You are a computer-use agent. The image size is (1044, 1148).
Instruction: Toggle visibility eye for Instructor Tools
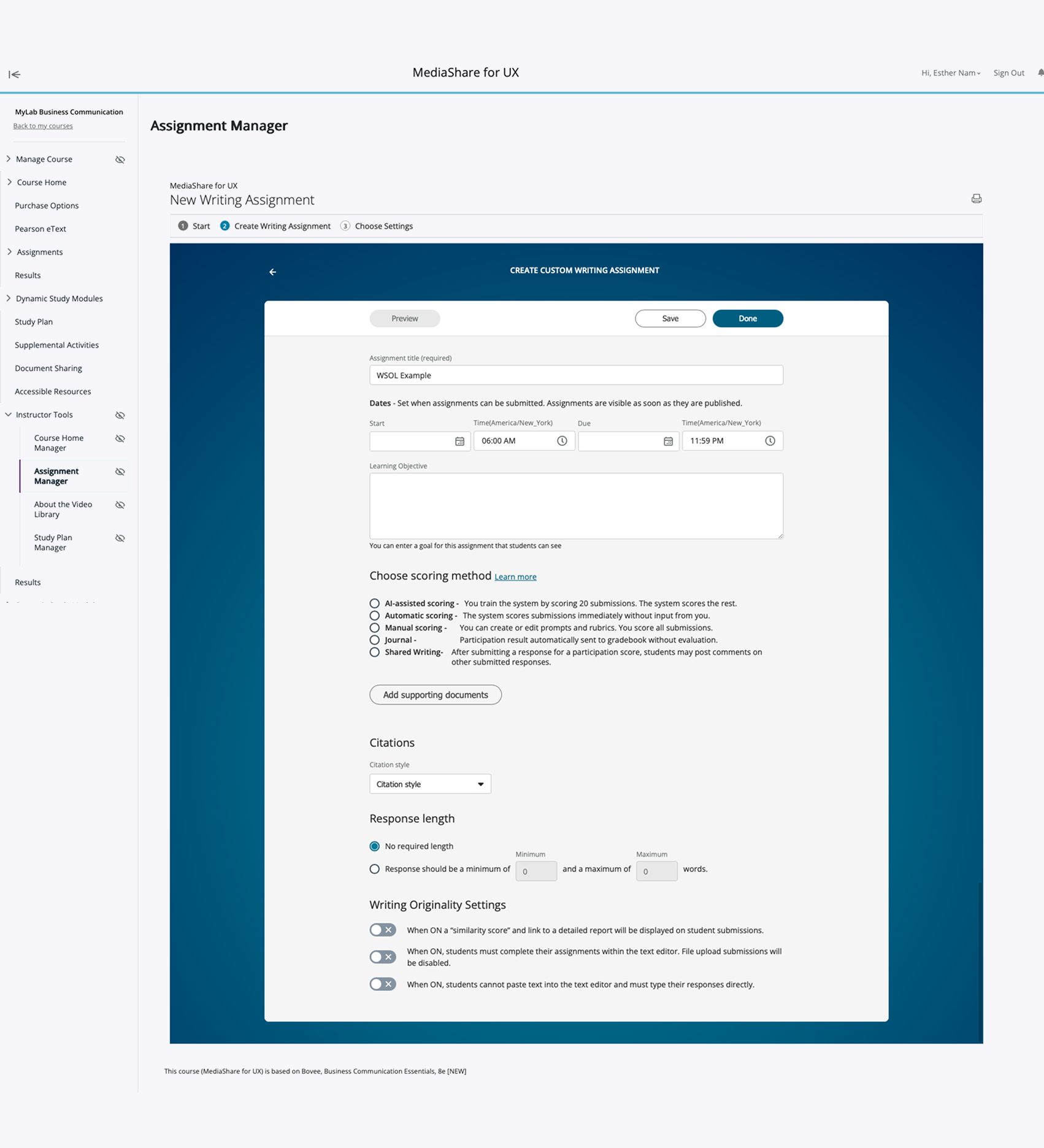pos(120,415)
